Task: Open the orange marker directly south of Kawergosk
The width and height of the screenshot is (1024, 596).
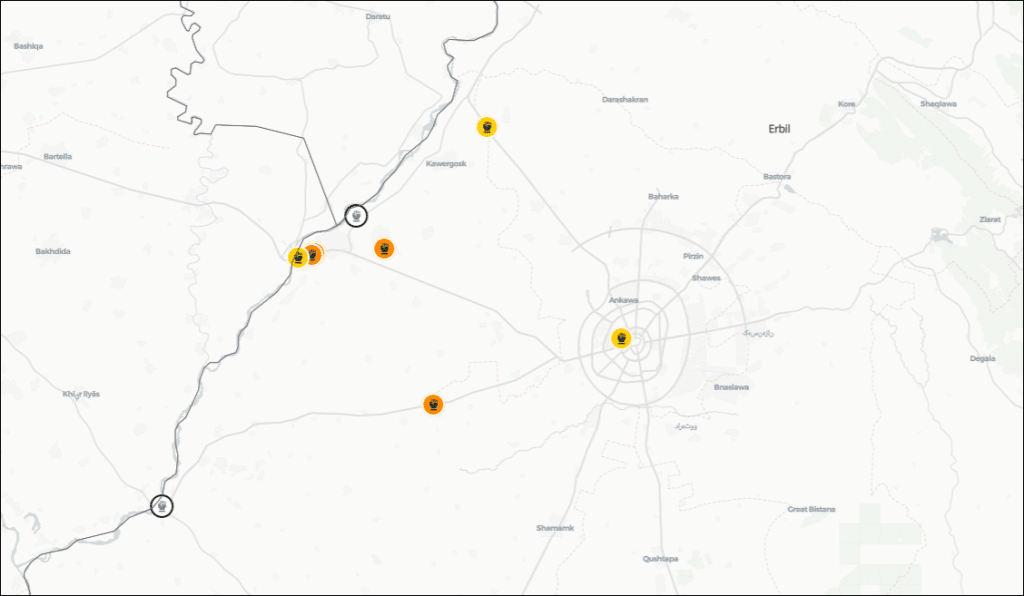Action: click(x=384, y=248)
